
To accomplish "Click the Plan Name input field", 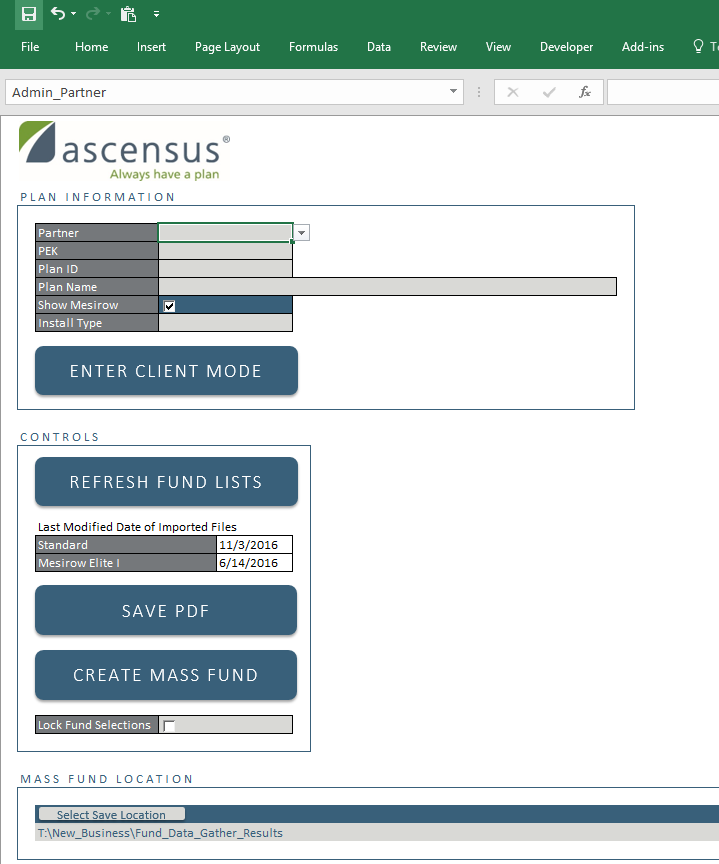I will coord(387,287).
